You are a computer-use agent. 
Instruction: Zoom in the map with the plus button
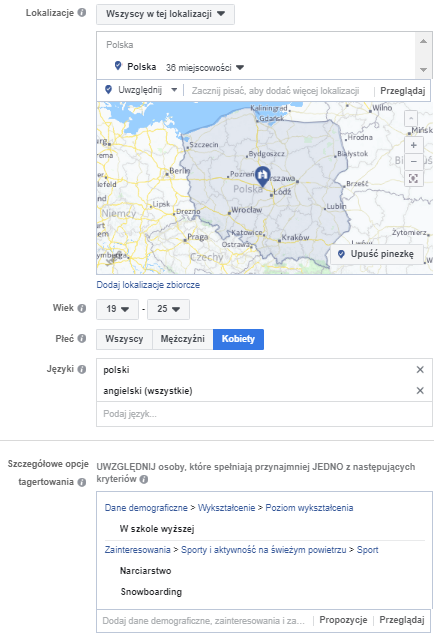pos(414,145)
